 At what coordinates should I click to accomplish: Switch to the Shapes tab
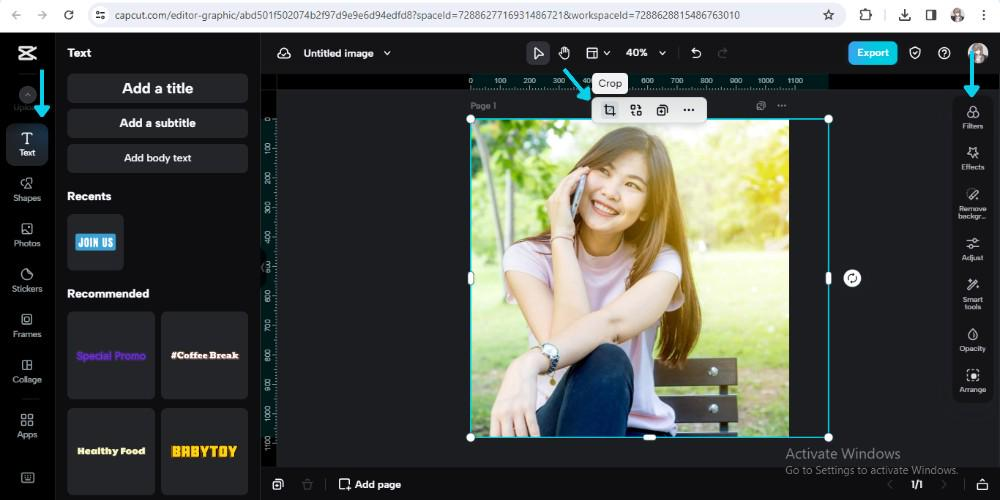(x=27, y=189)
